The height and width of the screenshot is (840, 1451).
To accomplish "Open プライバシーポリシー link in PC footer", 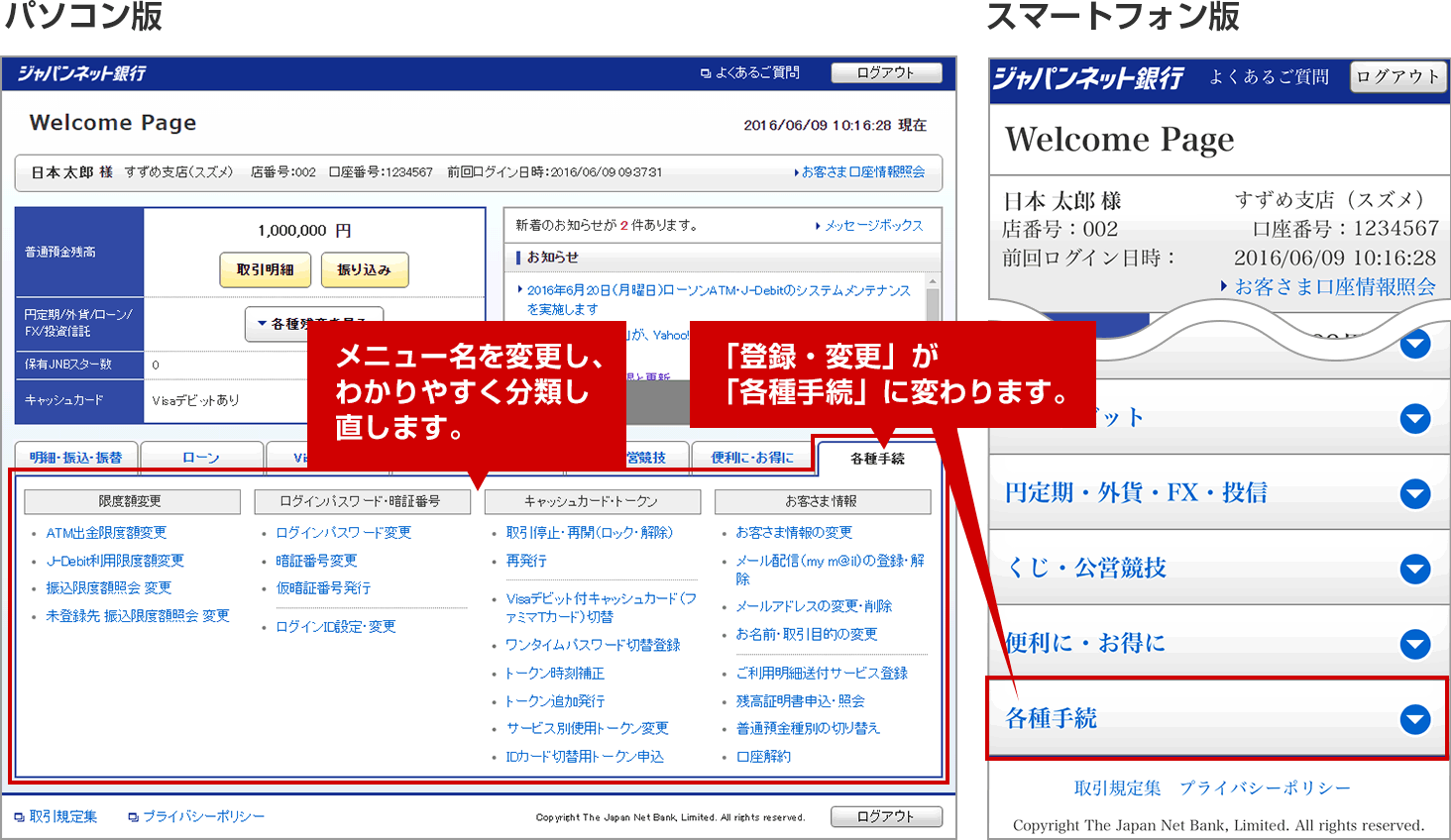I will click(x=202, y=817).
